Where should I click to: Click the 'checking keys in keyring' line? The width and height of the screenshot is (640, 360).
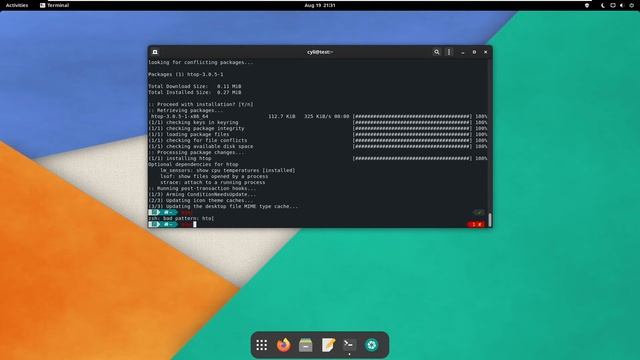tap(318, 122)
